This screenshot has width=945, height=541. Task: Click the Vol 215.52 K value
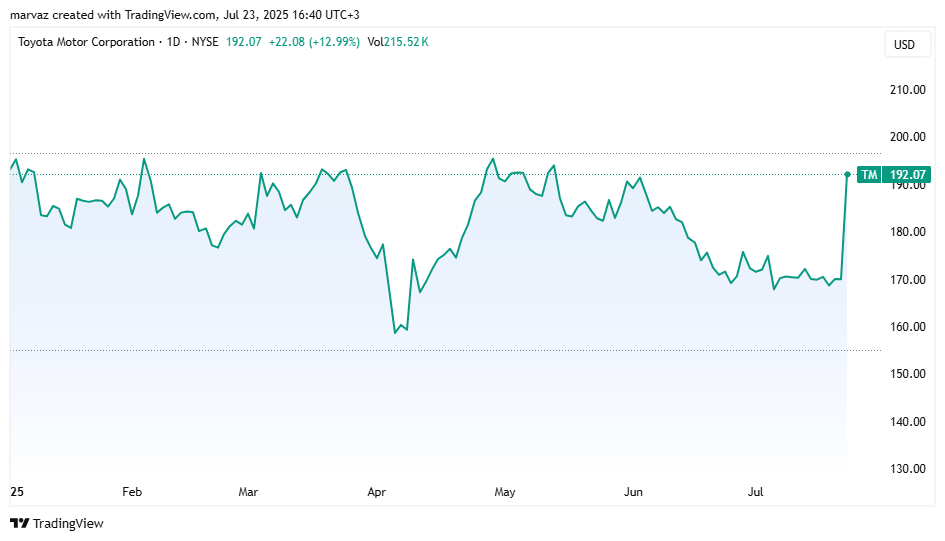click(398, 42)
